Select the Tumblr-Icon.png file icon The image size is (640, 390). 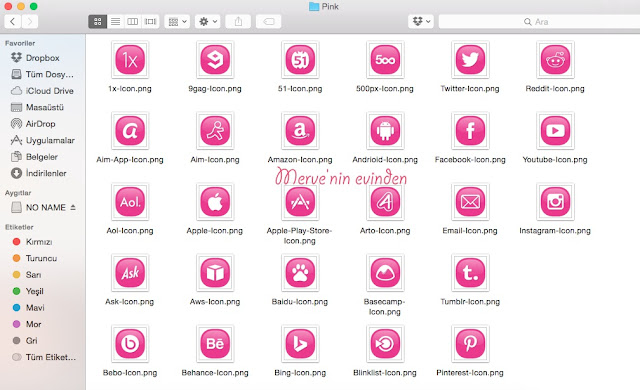pyautogui.click(x=470, y=273)
